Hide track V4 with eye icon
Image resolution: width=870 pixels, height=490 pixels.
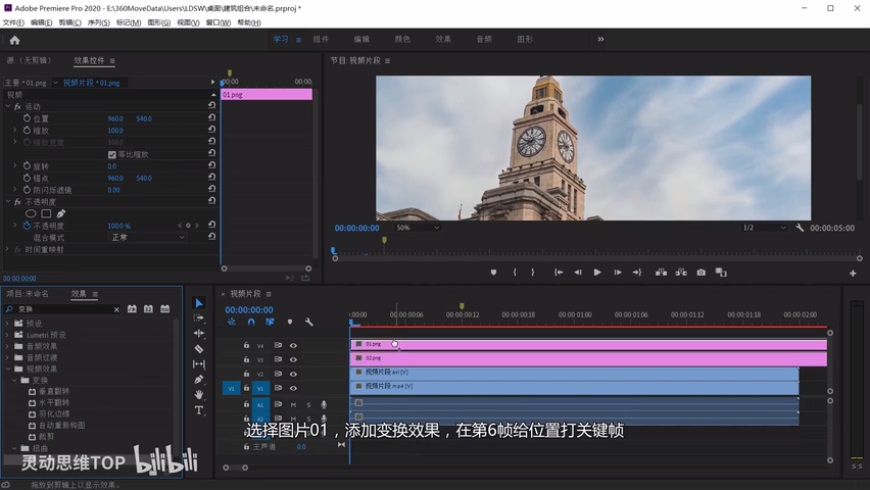click(293, 345)
